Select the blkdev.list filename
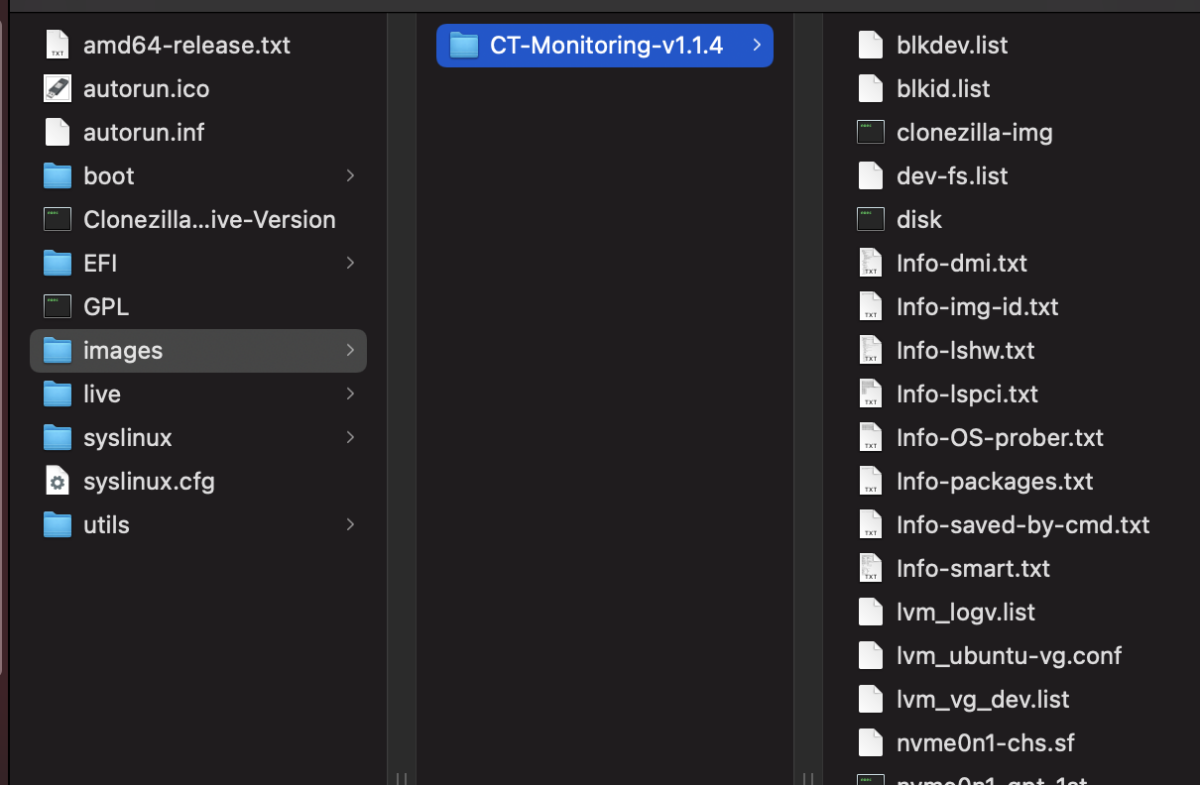 coord(953,45)
